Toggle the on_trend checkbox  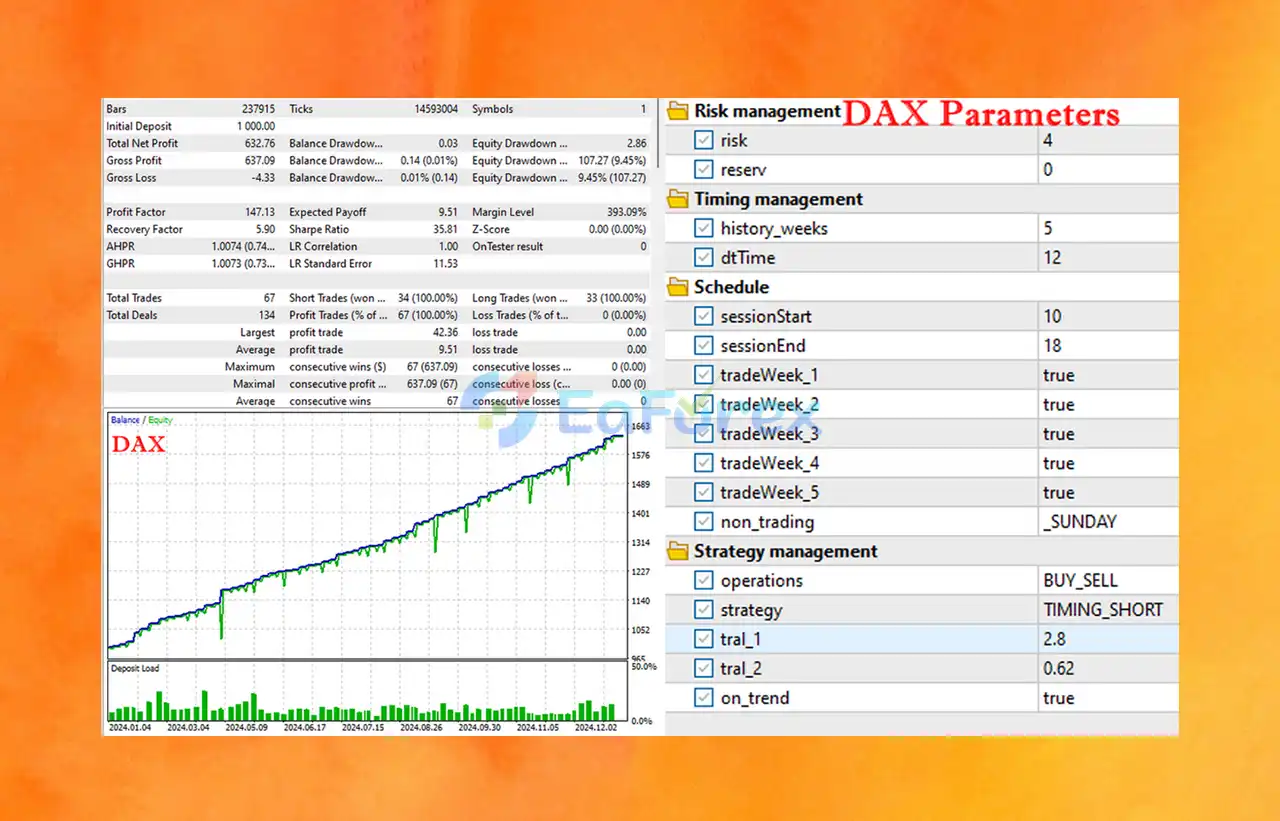(x=704, y=698)
